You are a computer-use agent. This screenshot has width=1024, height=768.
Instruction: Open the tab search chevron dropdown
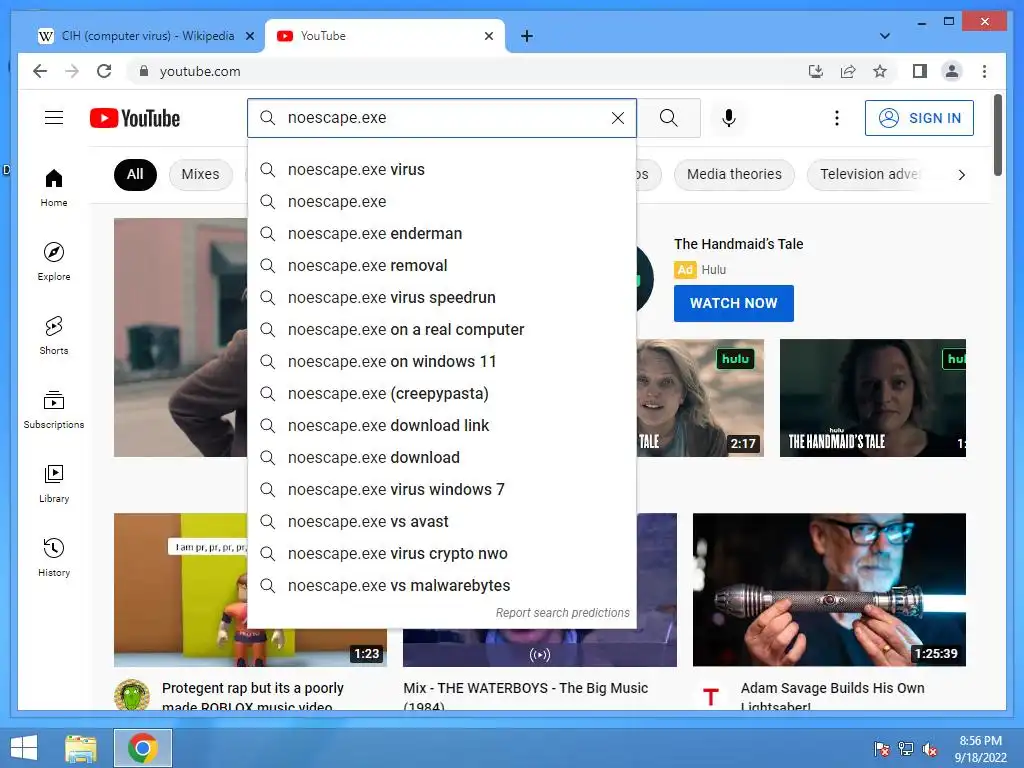tap(884, 36)
